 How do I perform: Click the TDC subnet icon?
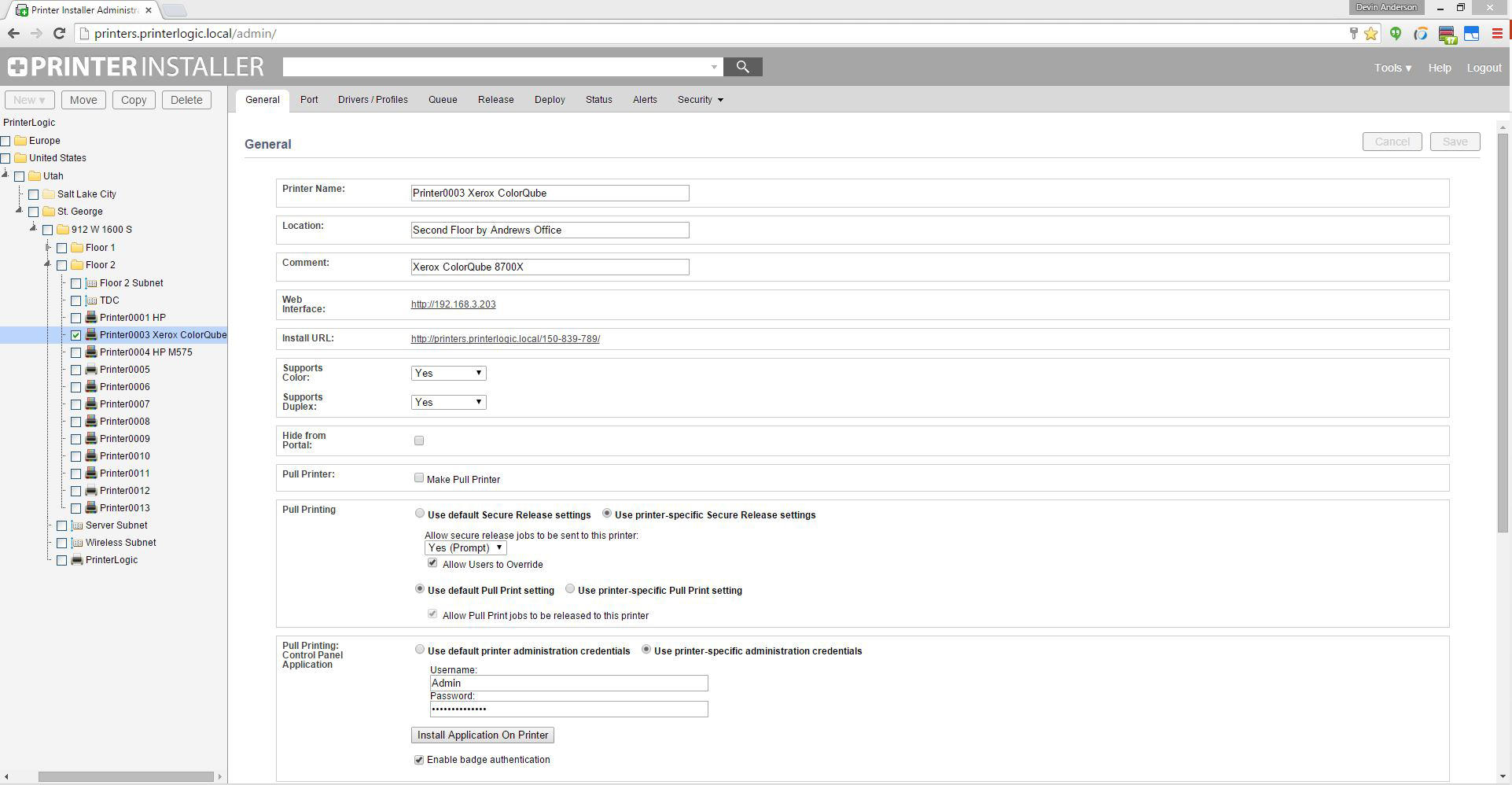(91, 300)
